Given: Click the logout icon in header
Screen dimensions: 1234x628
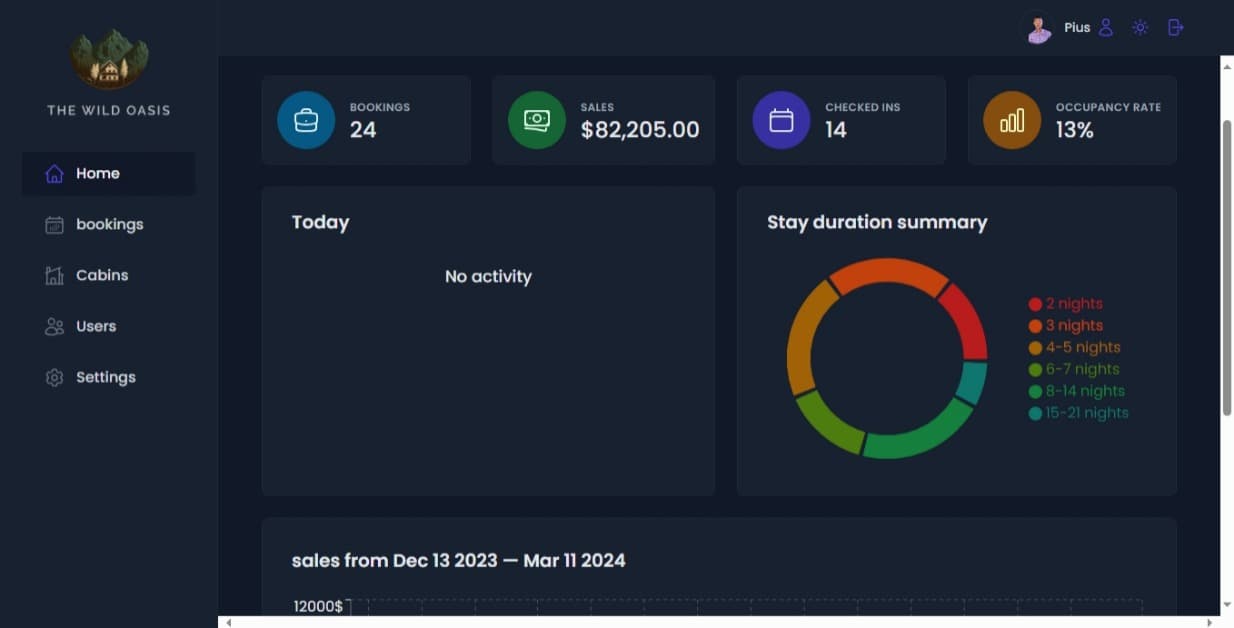Looking at the screenshot, I should [x=1176, y=28].
